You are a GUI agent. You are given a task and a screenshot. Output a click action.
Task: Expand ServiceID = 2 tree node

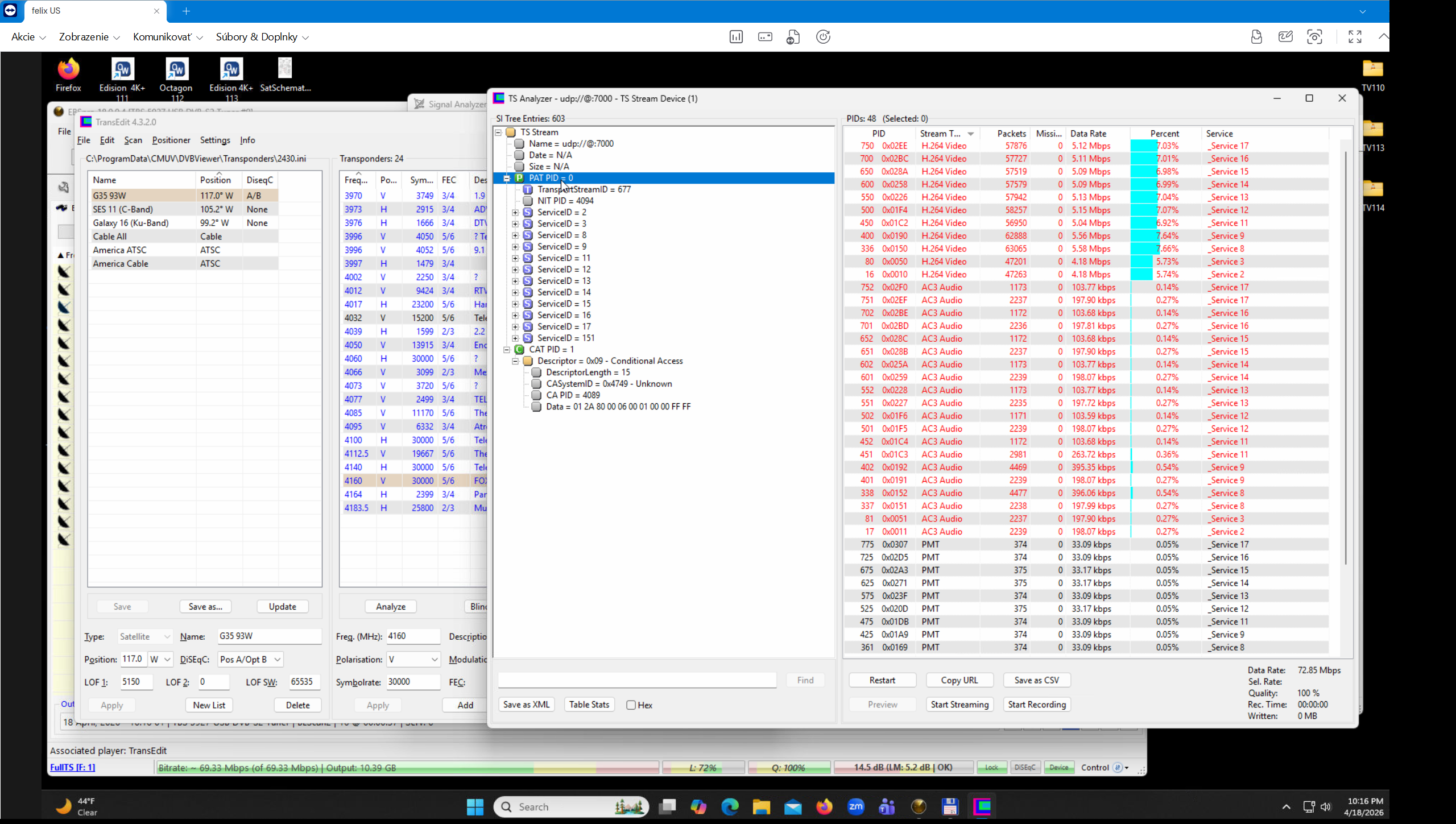click(515, 212)
